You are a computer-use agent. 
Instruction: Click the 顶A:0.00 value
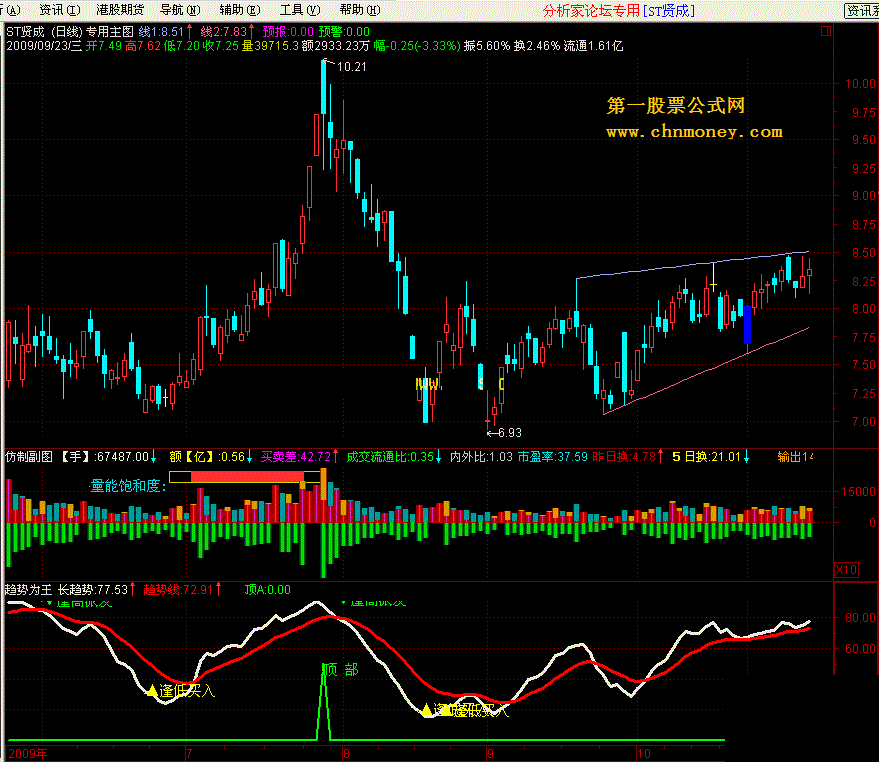(267, 590)
